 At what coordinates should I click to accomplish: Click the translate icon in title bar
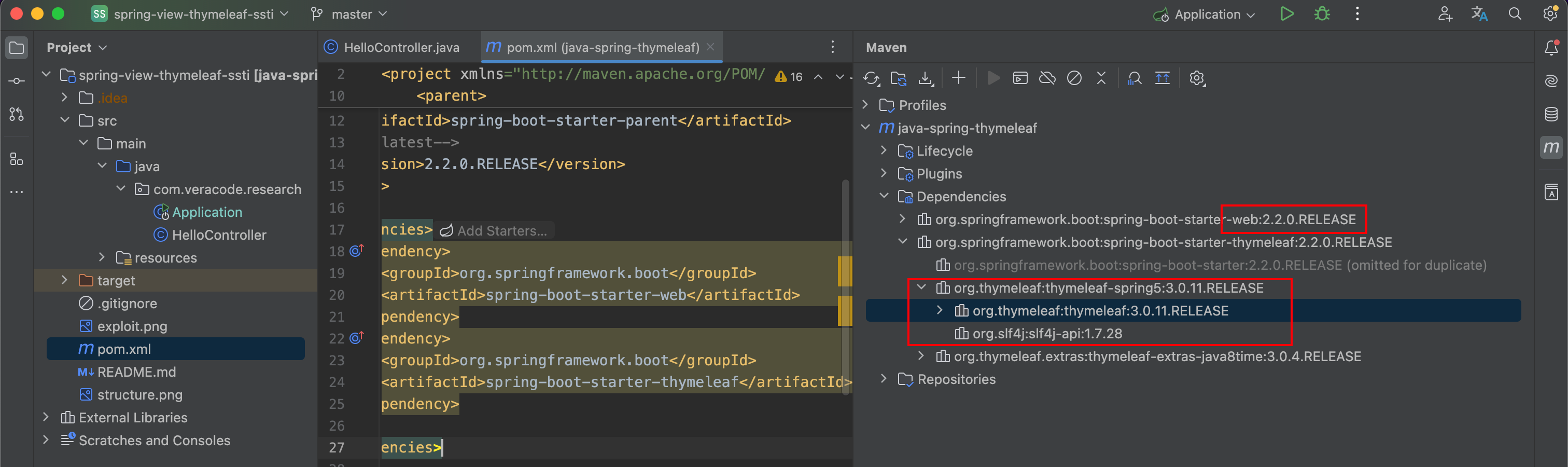coord(1480,14)
